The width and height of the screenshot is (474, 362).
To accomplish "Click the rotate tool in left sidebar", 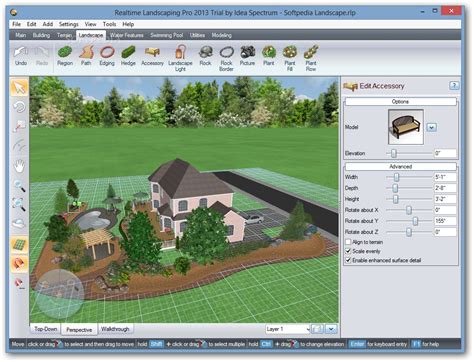I will [19, 107].
